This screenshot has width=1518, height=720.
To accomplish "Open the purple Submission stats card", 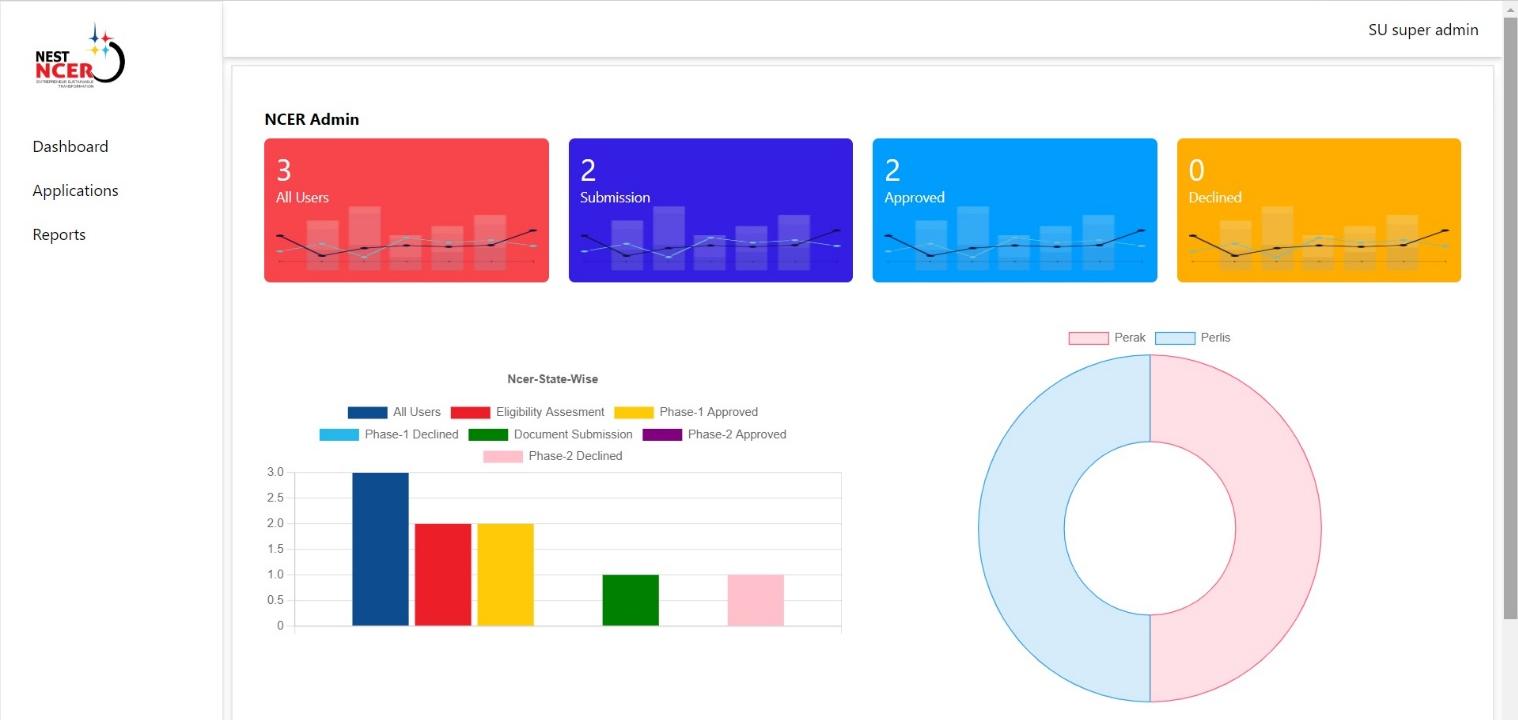I will (x=710, y=210).
